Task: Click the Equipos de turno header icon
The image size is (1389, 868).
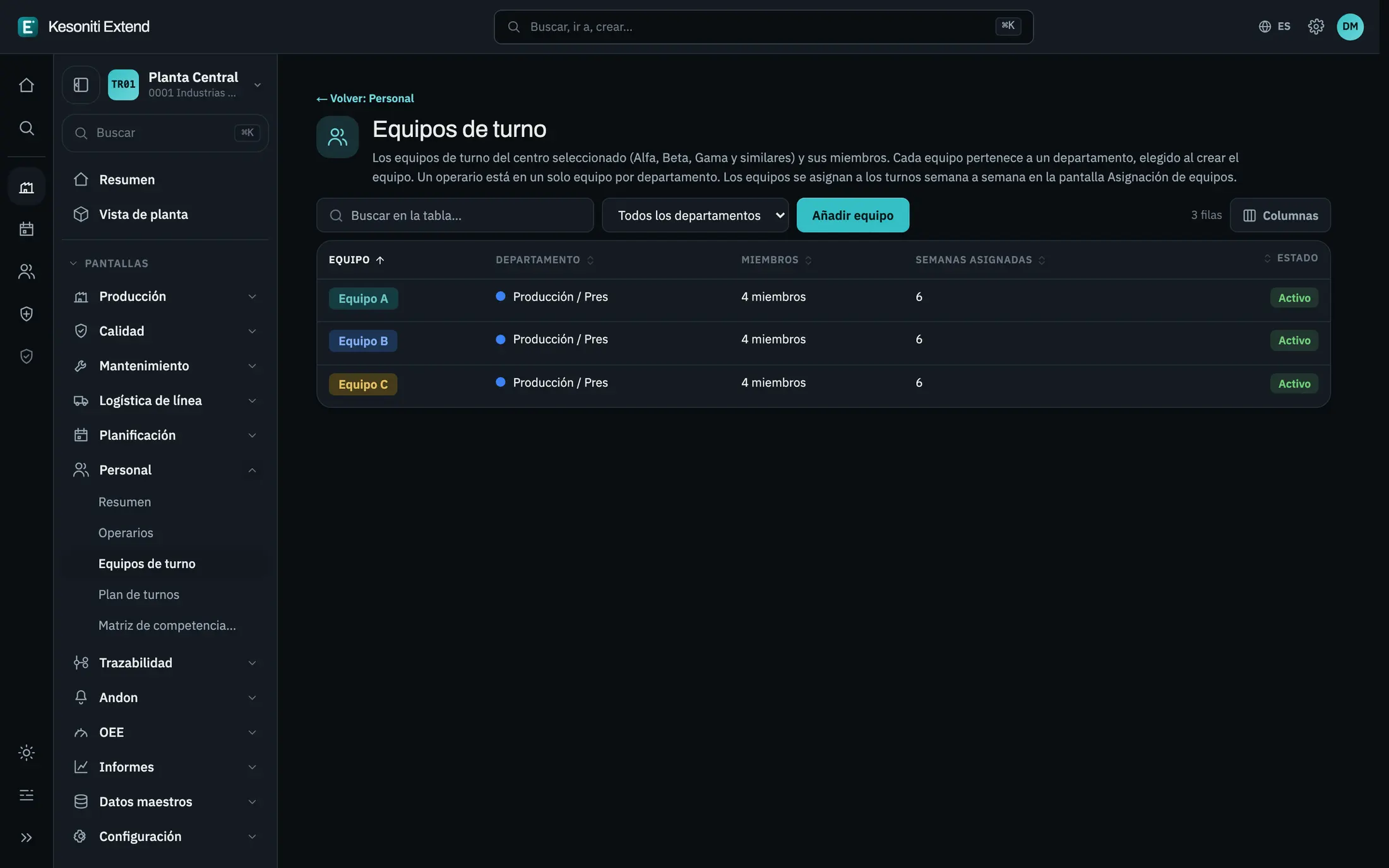Action: (x=338, y=137)
